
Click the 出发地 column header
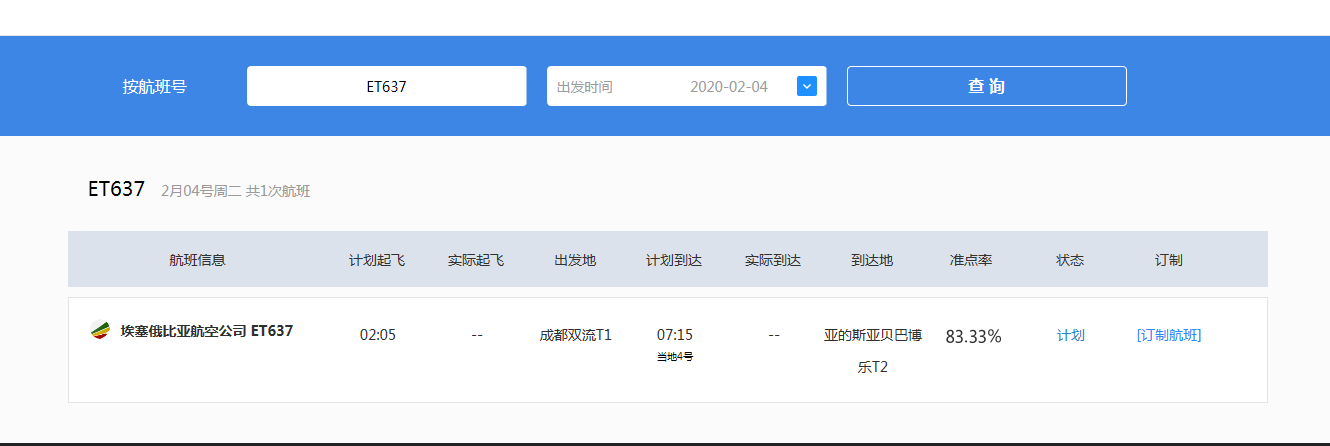[x=575, y=260]
